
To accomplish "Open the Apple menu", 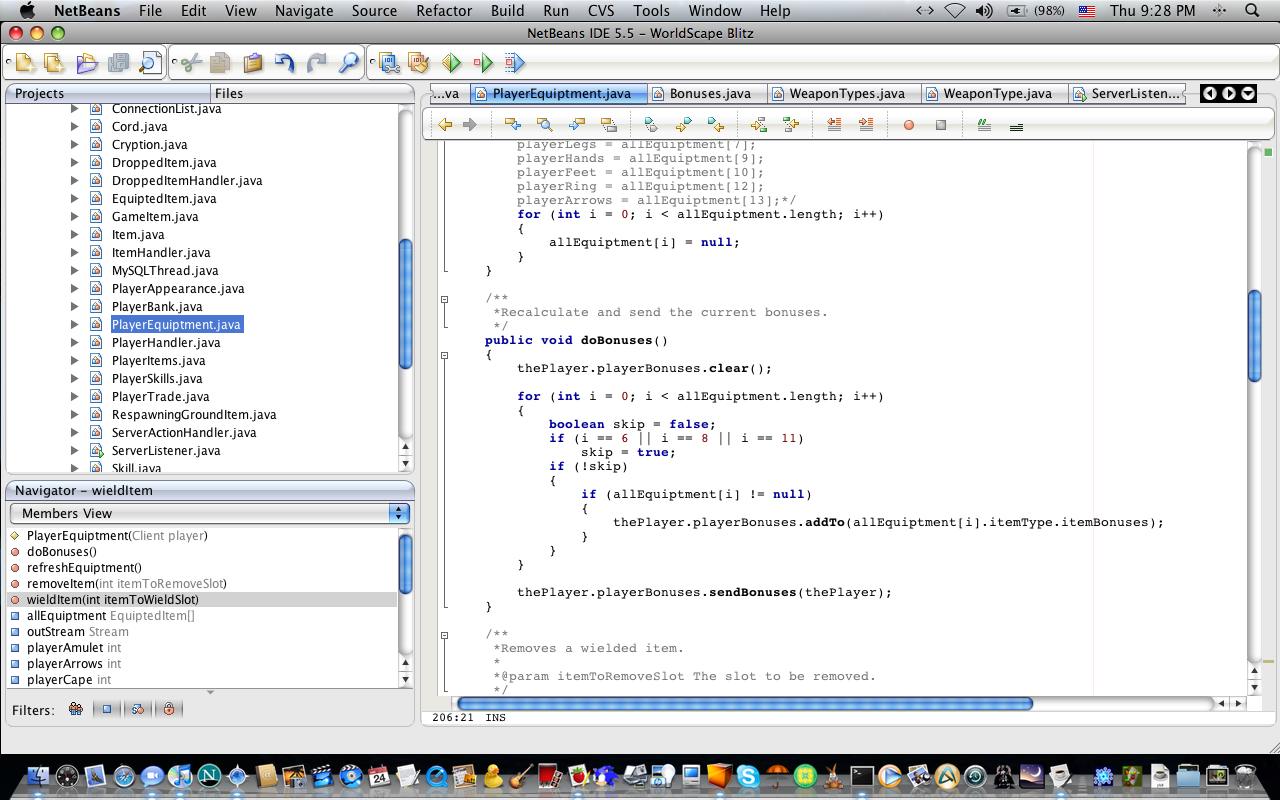I will (x=27, y=10).
